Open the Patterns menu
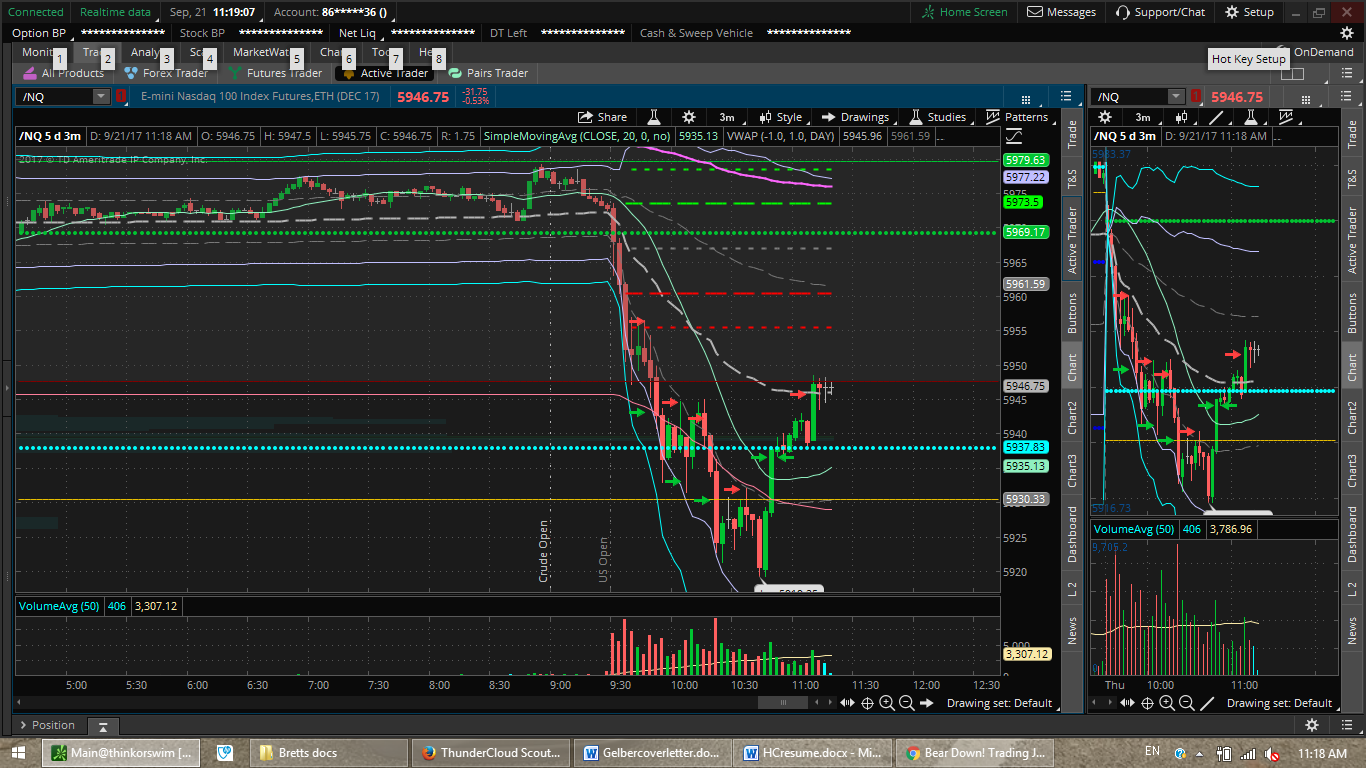The height and width of the screenshot is (768, 1366). coord(1017,117)
